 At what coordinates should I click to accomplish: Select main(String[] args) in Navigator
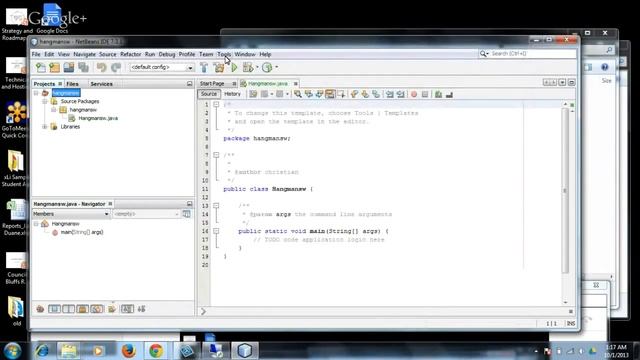[x=82, y=232]
